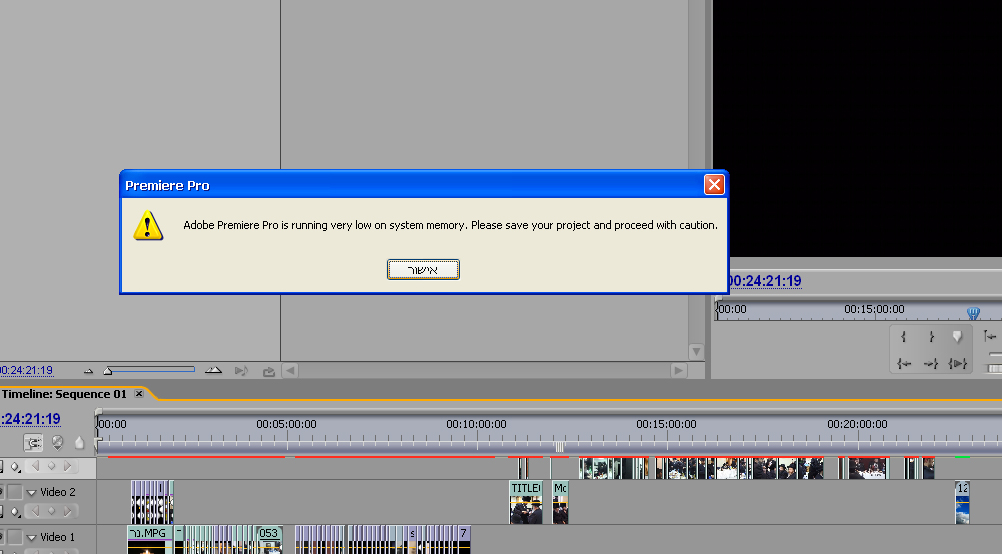
Task: Select the Video 1 track label
Action: pos(58,537)
